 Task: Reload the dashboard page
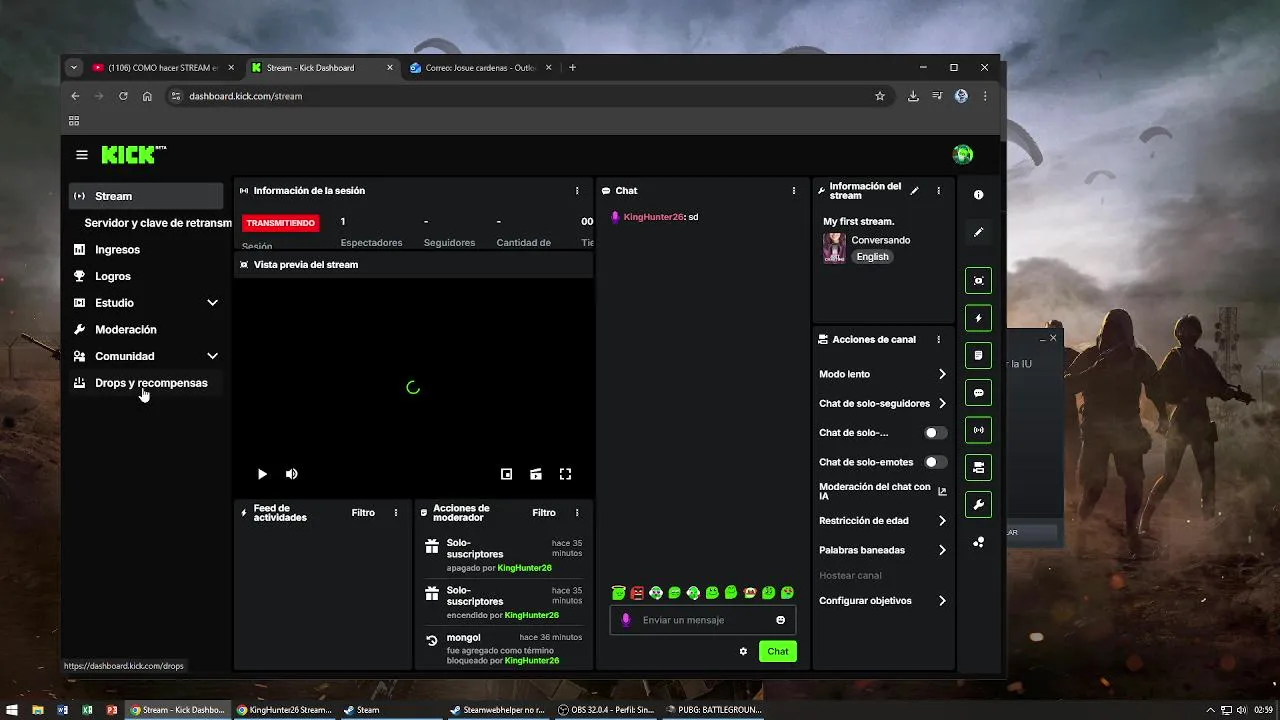(x=123, y=96)
